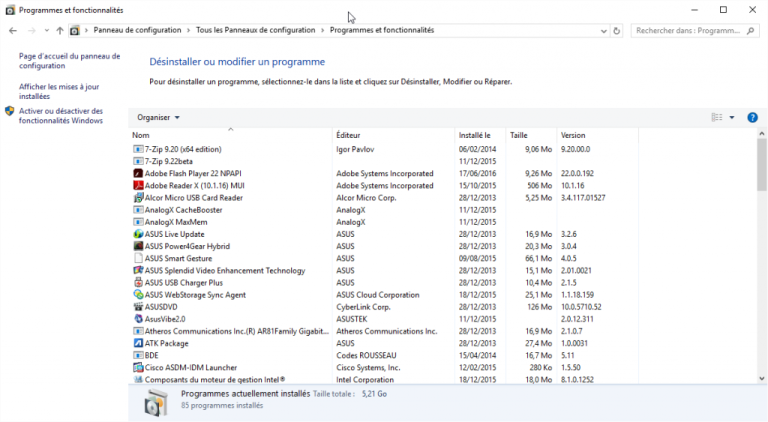Click the window title bar icon

[10, 10]
